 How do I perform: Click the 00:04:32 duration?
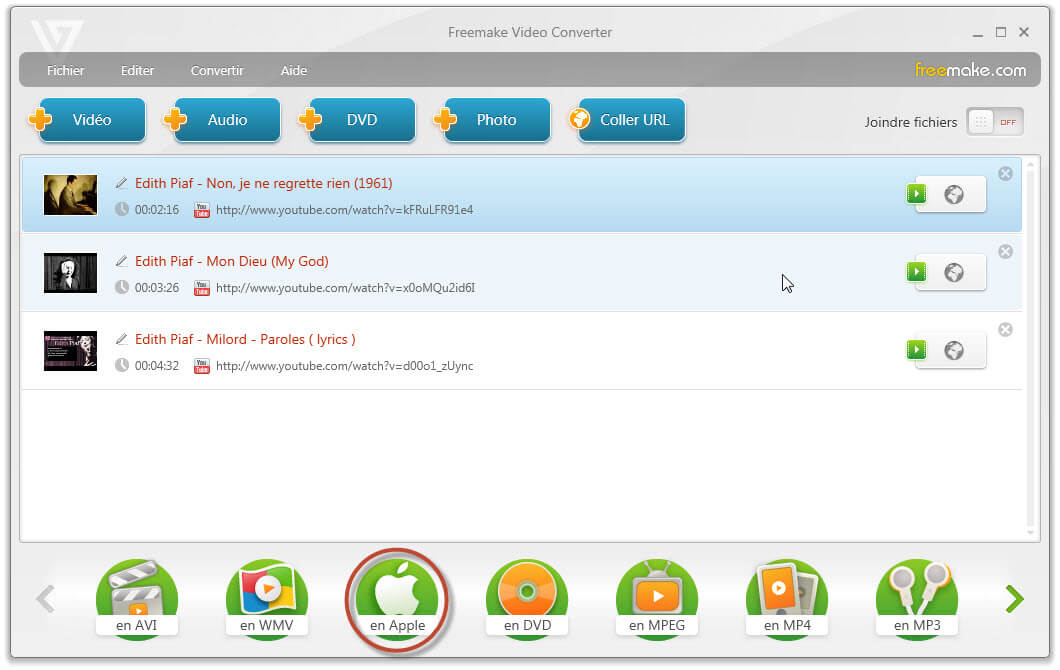click(x=157, y=366)
